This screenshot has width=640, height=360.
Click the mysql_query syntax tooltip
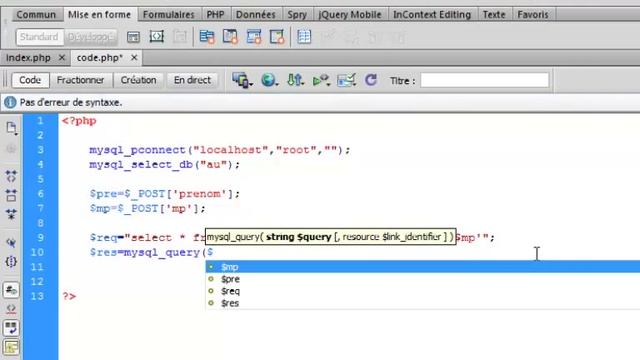point(330,237)
